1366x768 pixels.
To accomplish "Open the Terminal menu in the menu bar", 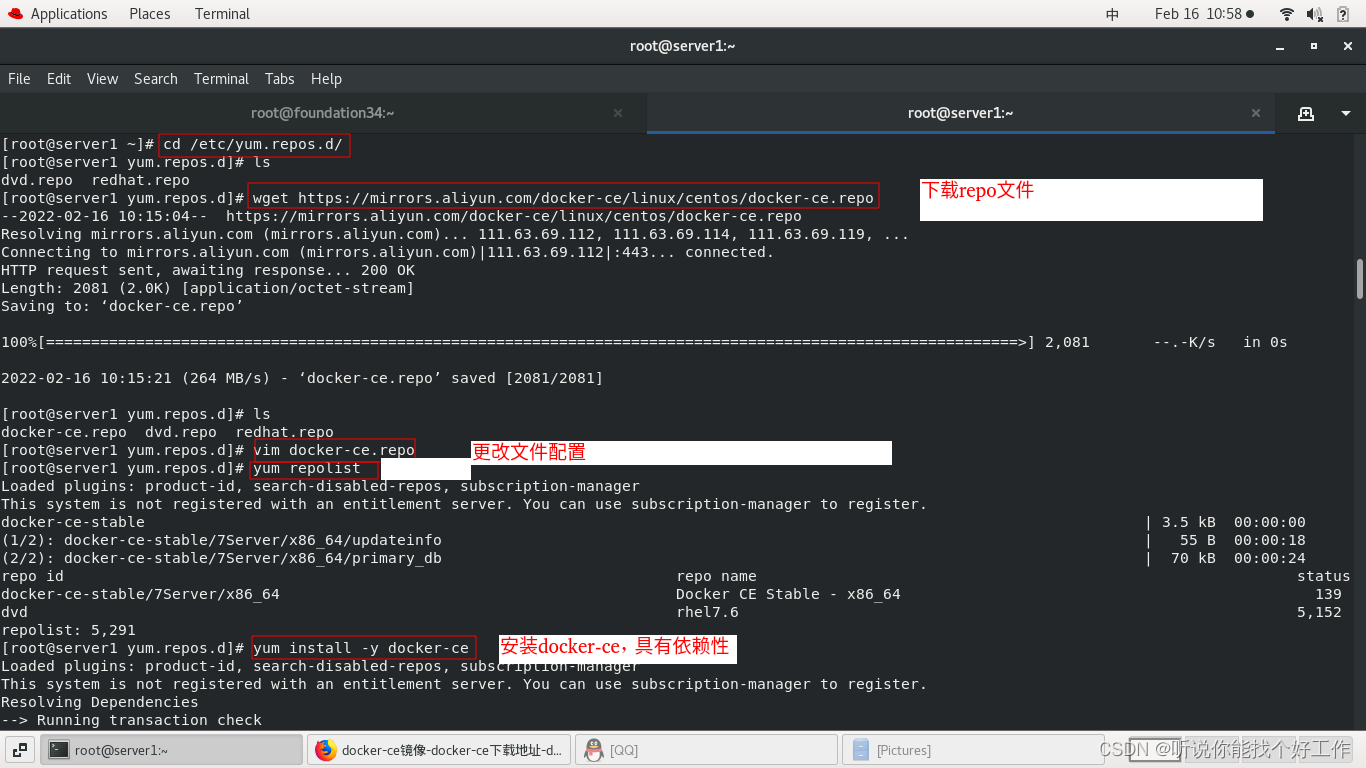I will pyautogui.click(x=221, y=79).
